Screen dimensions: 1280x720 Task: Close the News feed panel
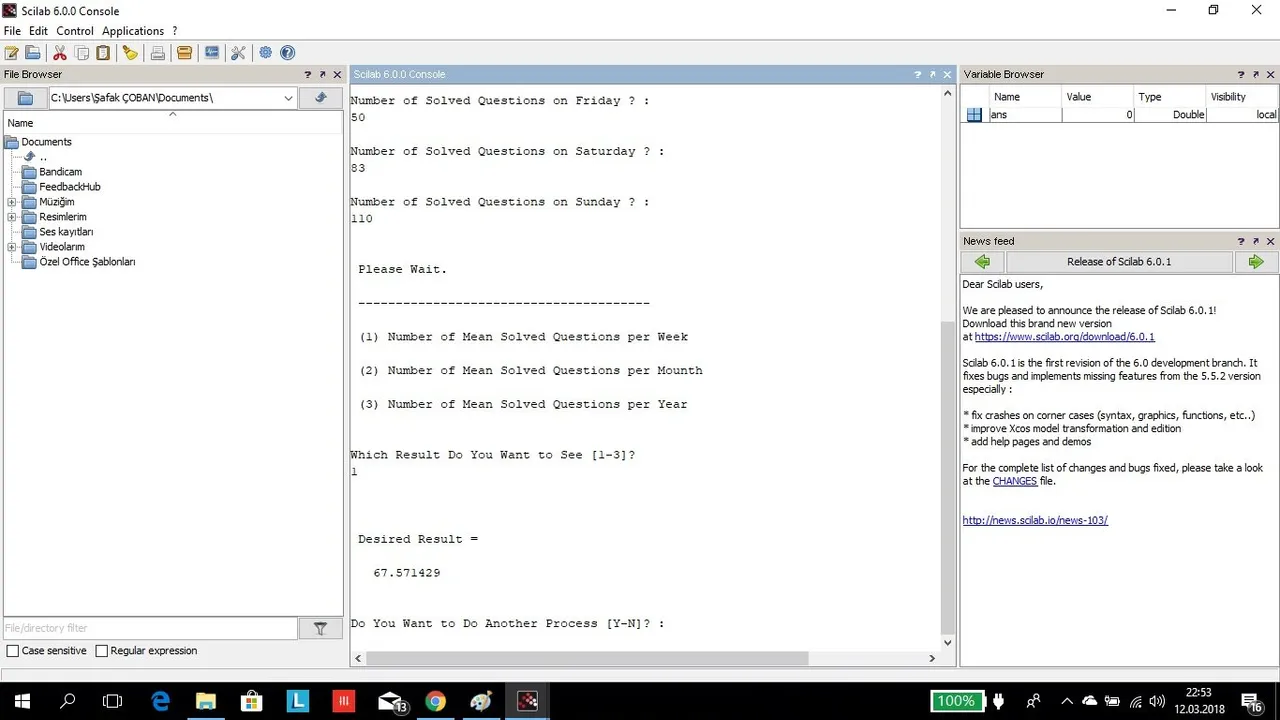coord(1271,241)
